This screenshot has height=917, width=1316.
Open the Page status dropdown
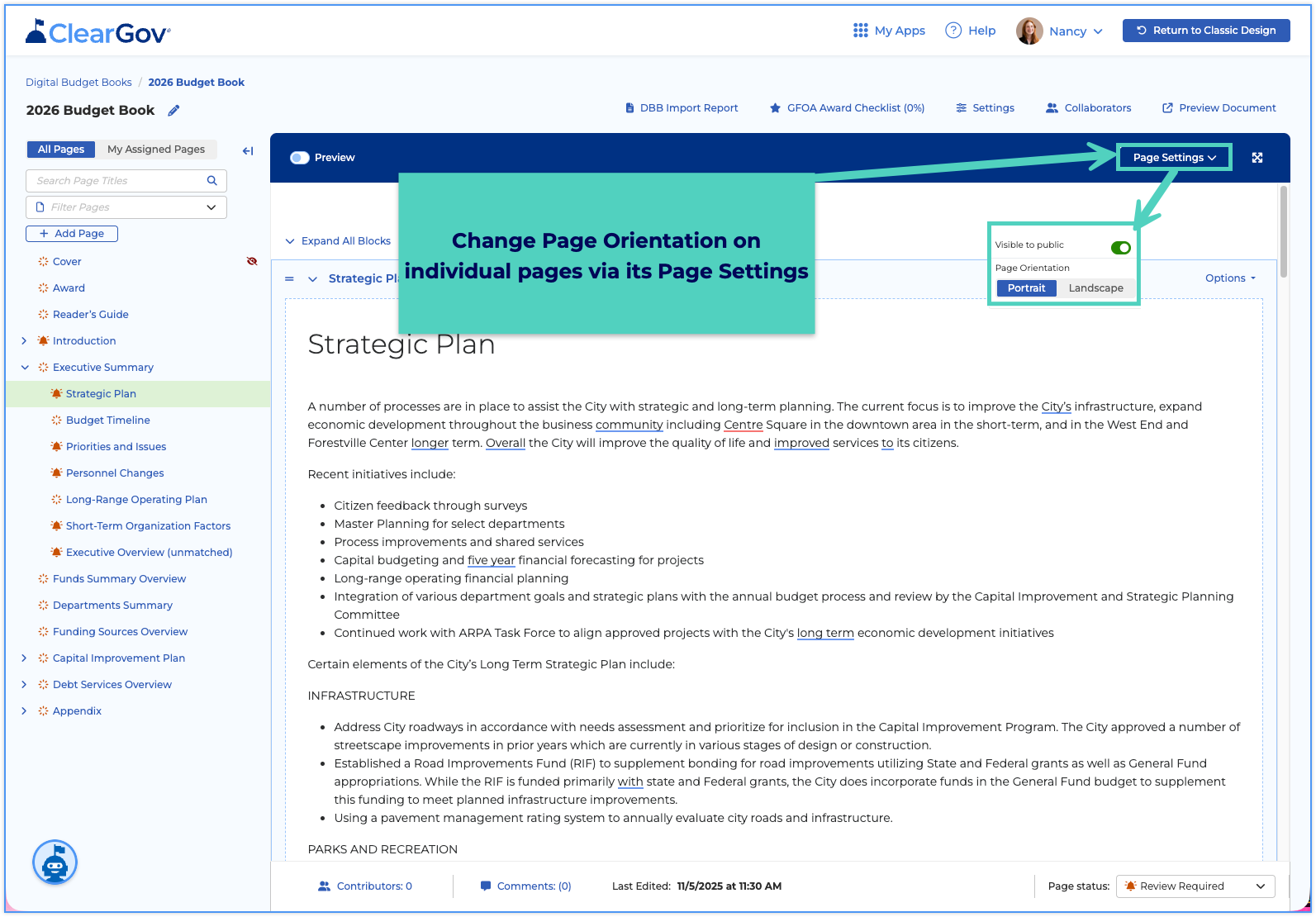[1195, 886]
